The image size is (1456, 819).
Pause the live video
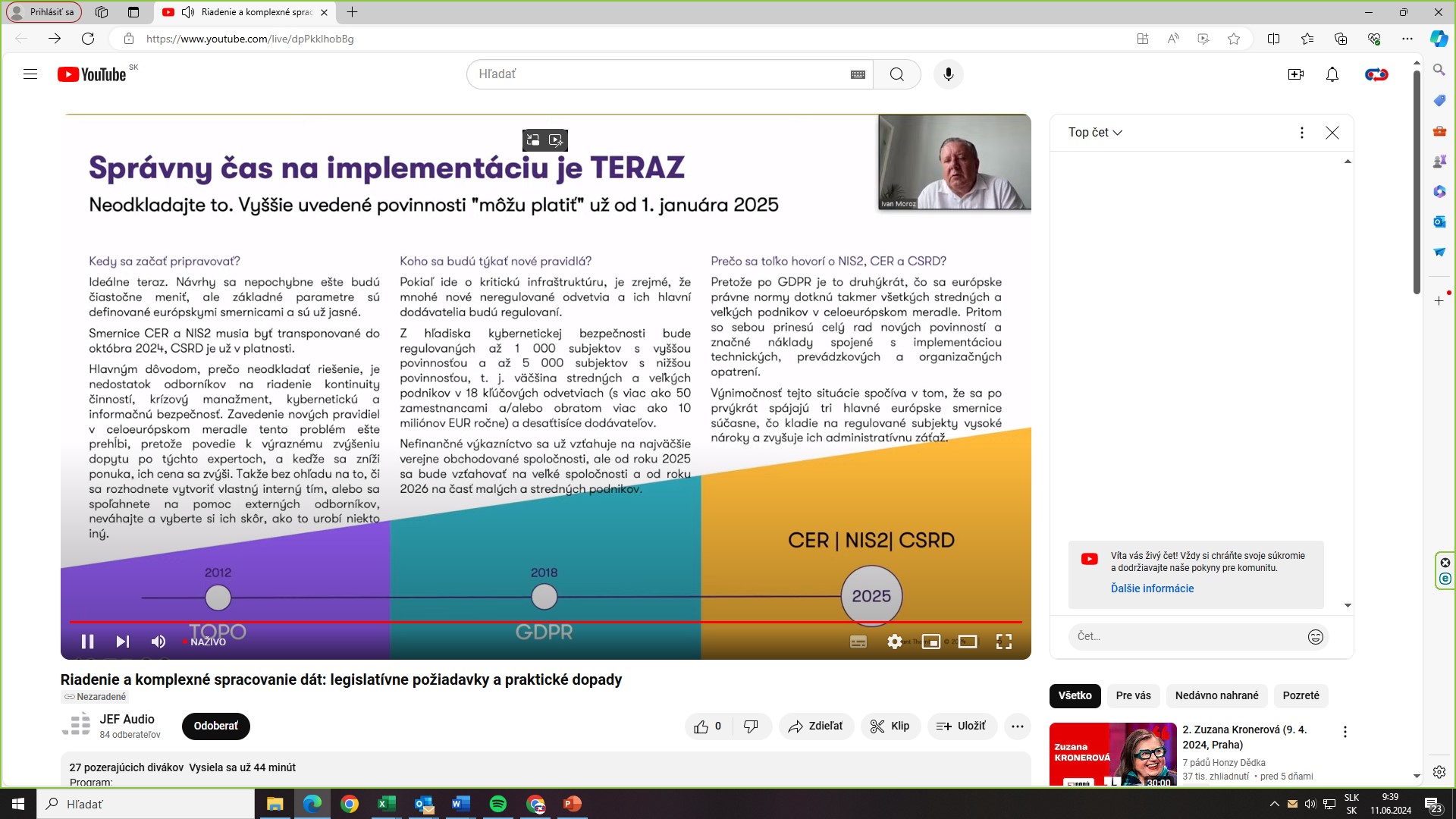(x=88, y=642)
